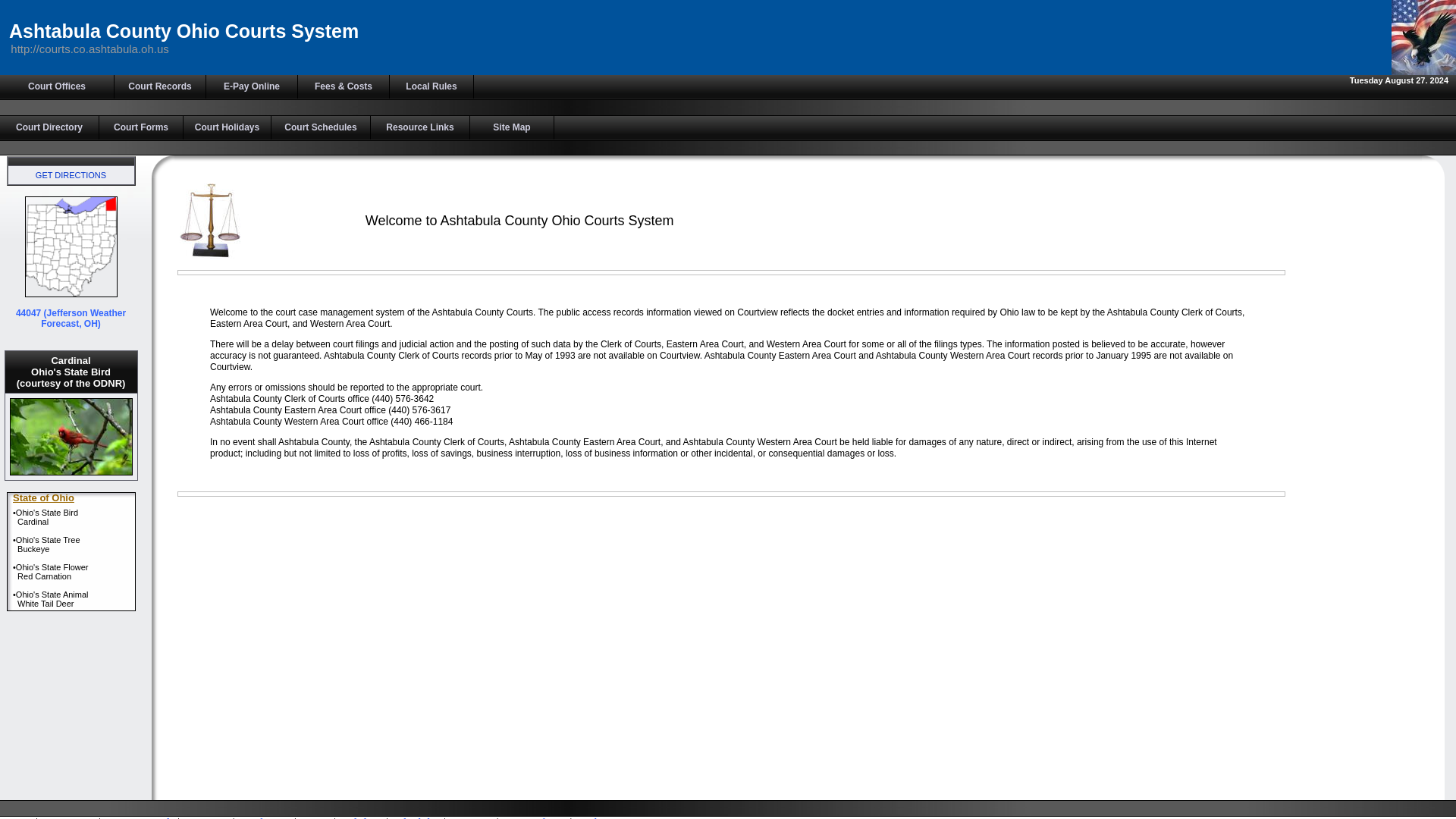Image resolution: width=1456 pixels, height=819 pixels.
Task: Click the 44047 Jefferson weather forecast link
Action: (71, 318)
